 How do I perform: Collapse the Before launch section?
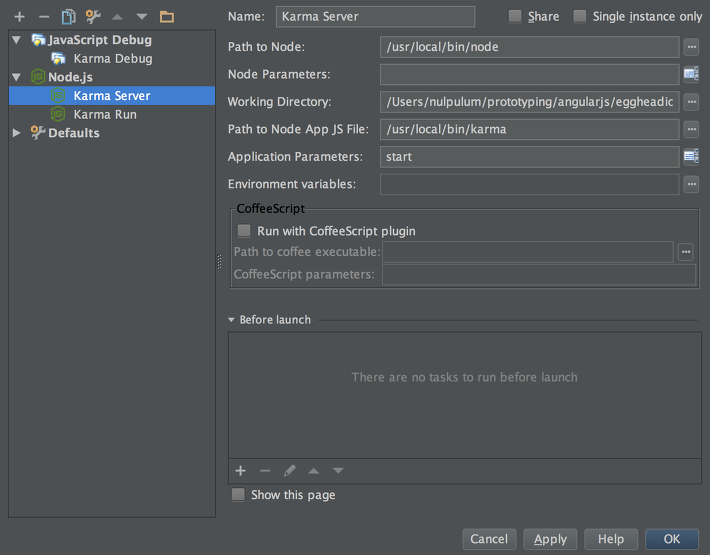pyautogui.click(x=231, y=320)
